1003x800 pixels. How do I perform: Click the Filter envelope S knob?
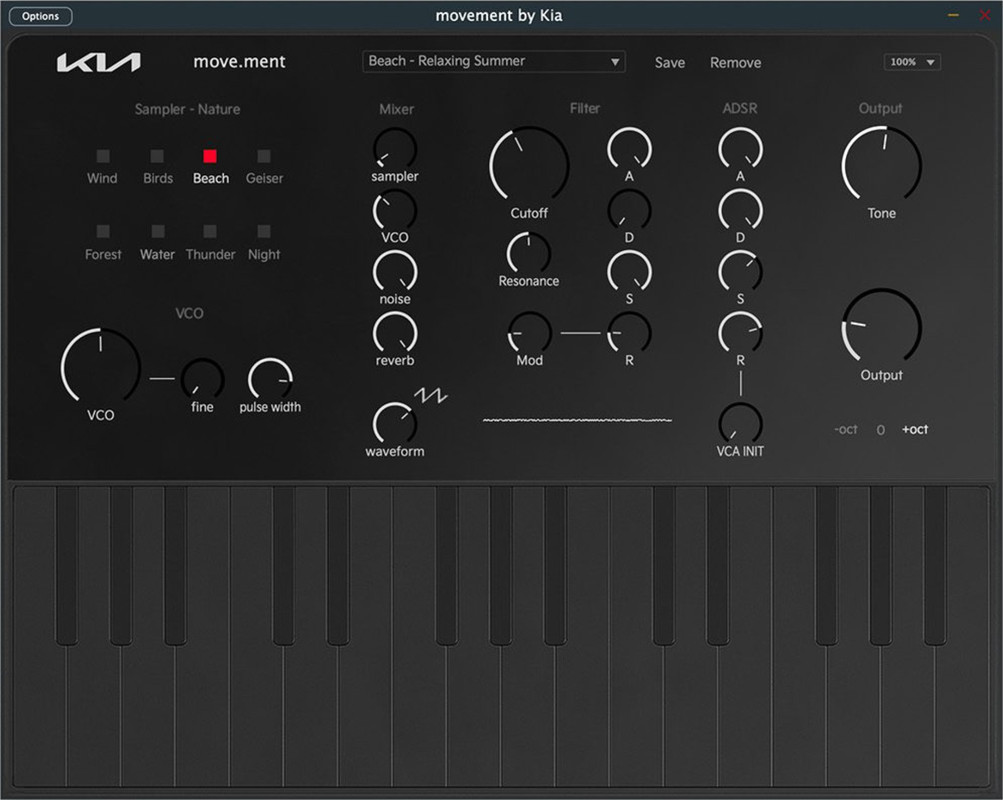pos(629,272)
